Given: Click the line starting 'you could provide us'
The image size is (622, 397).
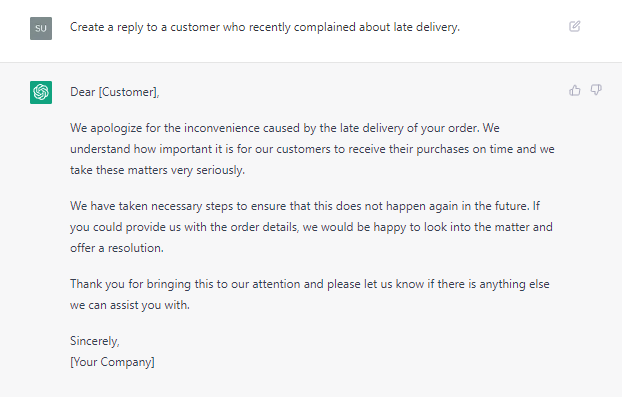Looking at the screenshot, I should click(311, 227).
